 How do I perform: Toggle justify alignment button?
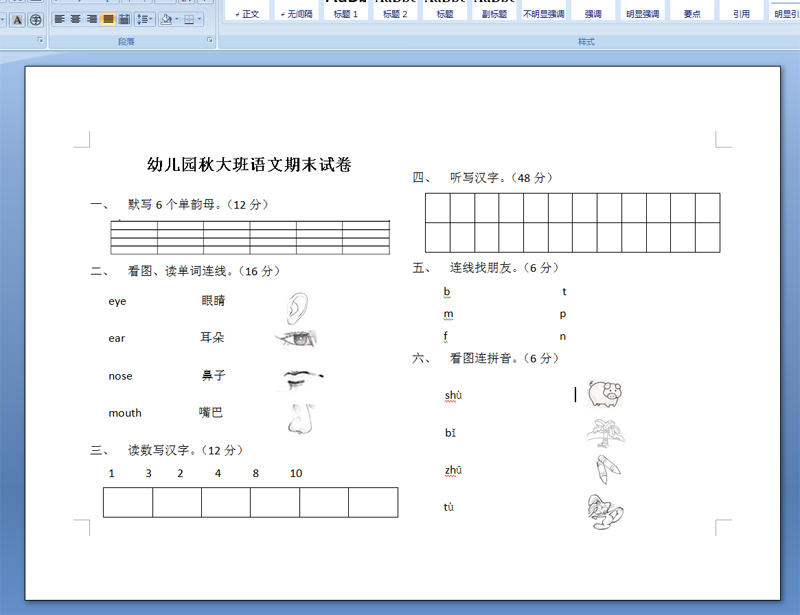(x=108, y=19)
